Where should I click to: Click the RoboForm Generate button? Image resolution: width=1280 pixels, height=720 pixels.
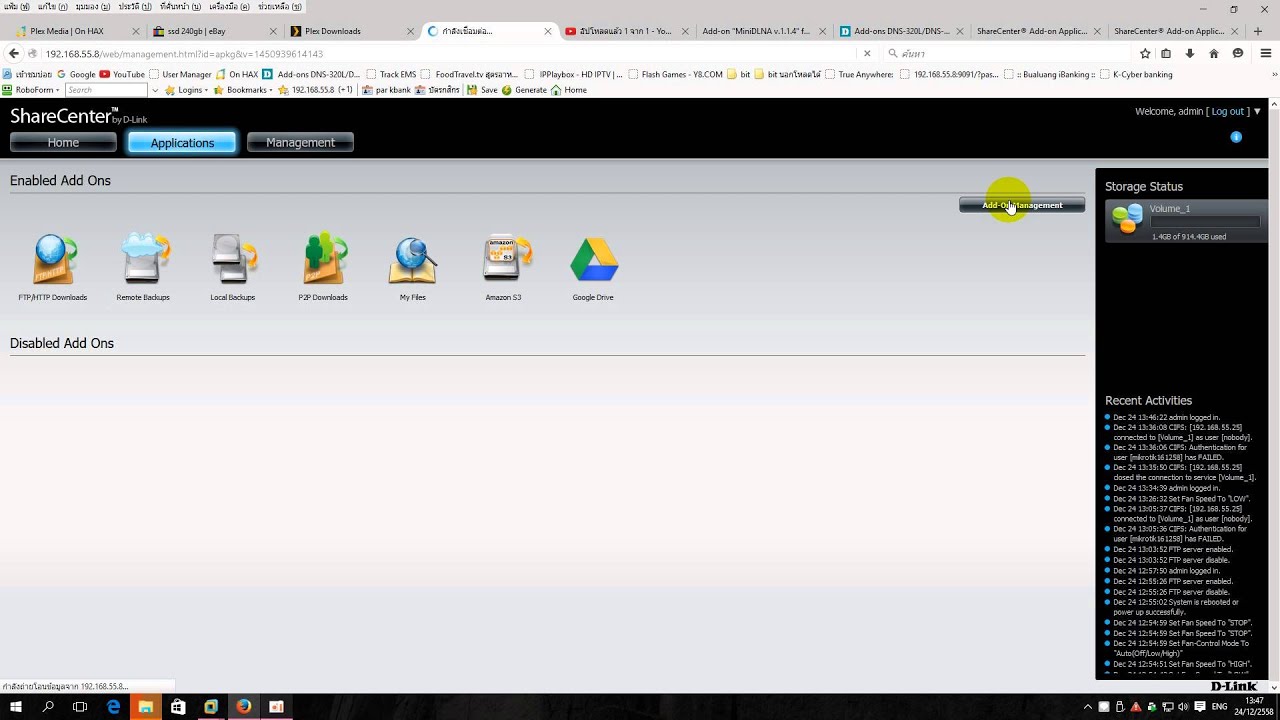[524, 90]
